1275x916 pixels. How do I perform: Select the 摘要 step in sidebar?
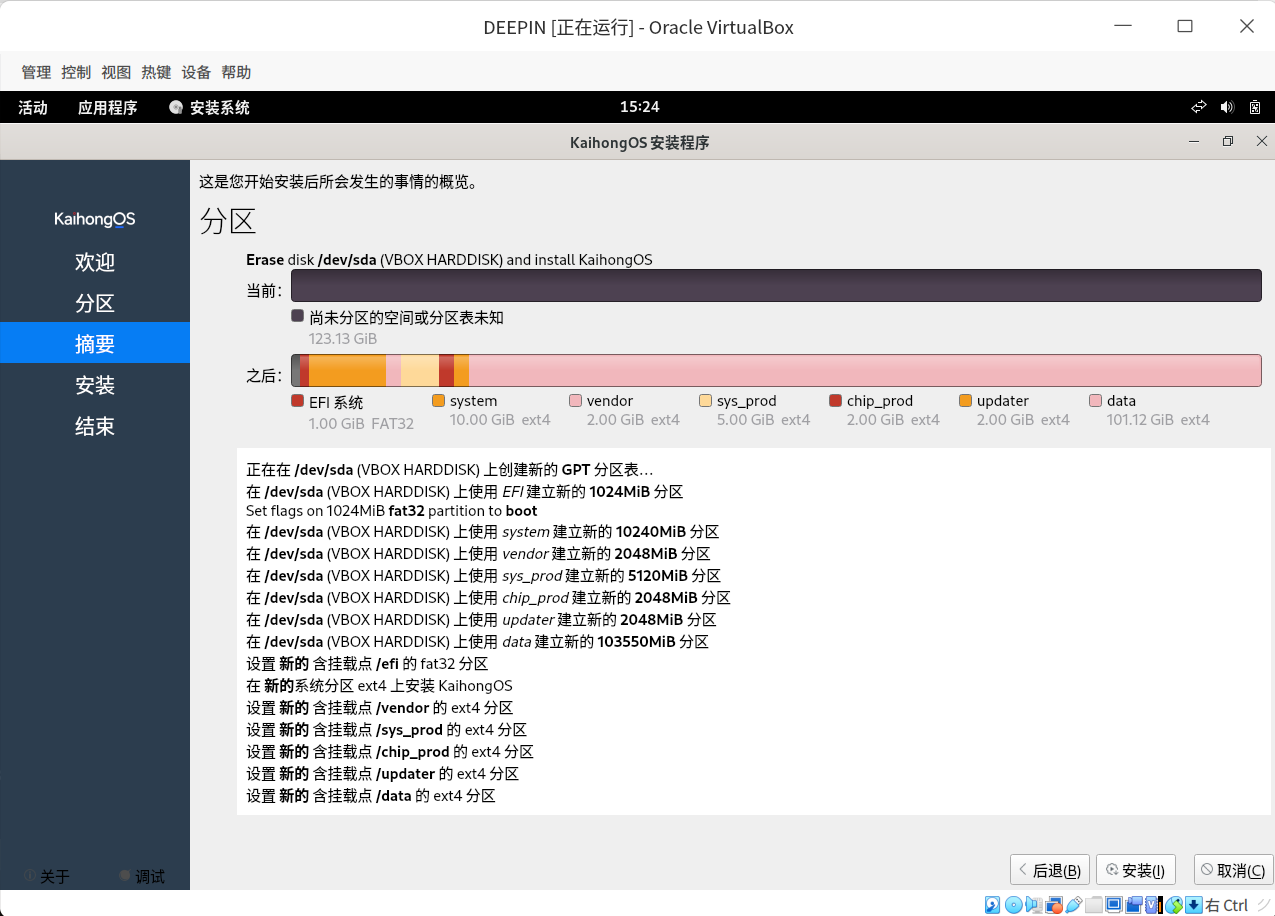[95, 343]
